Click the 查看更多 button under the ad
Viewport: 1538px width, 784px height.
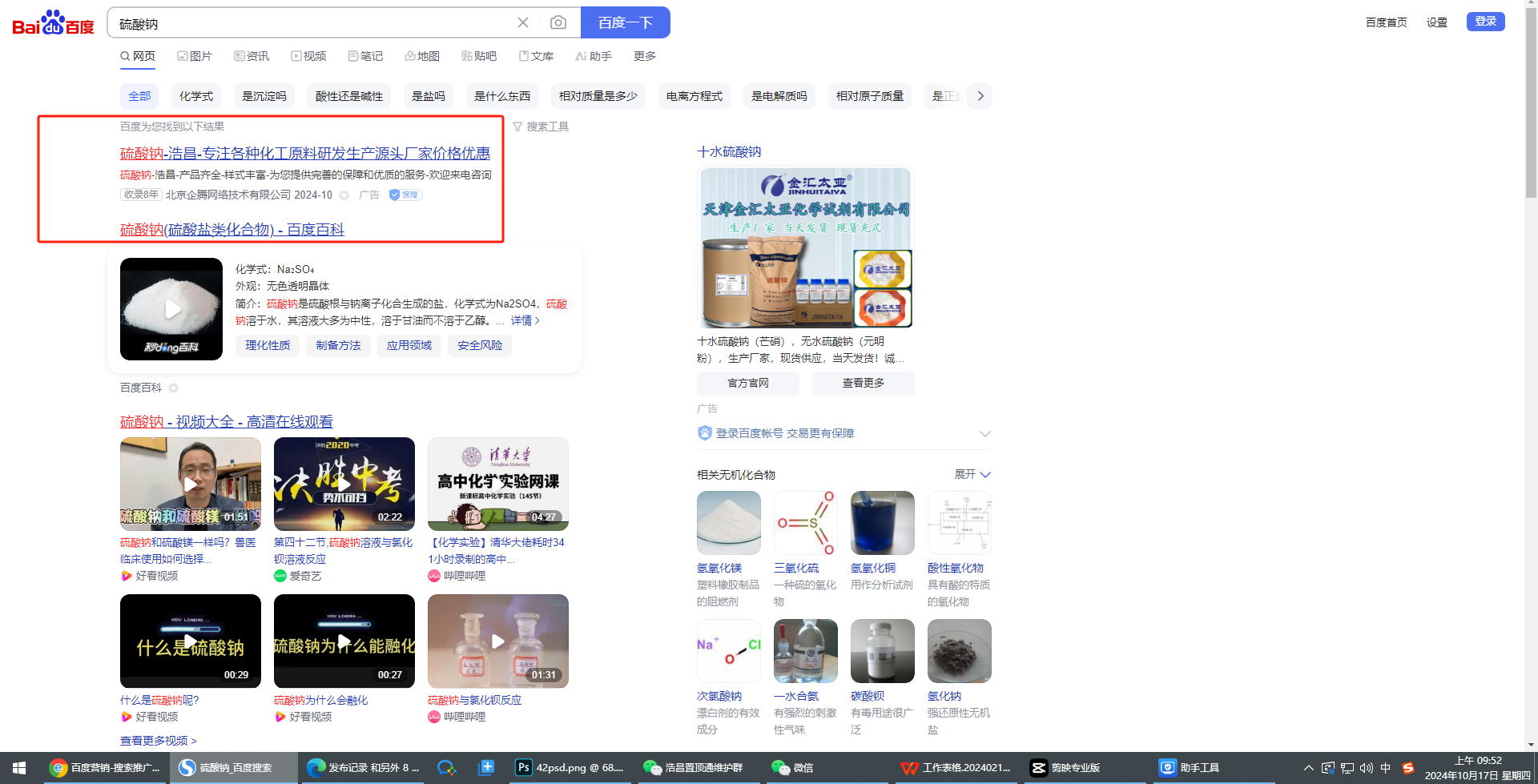pos(864,383)
